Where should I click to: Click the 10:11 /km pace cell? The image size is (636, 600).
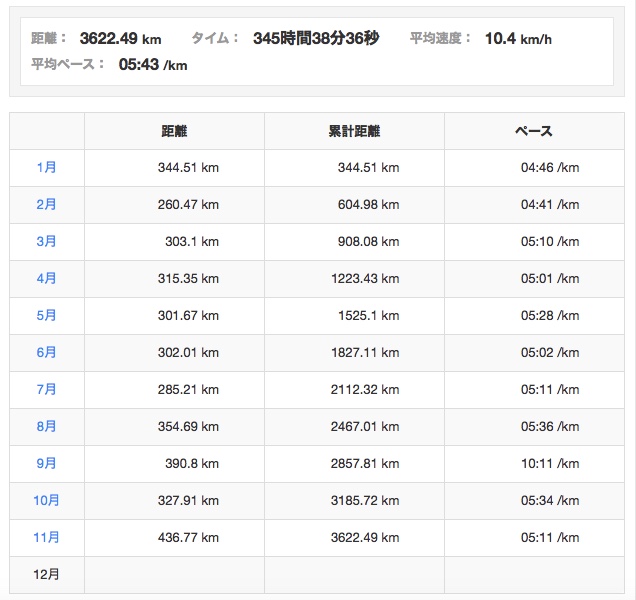(x=549, y=463)
